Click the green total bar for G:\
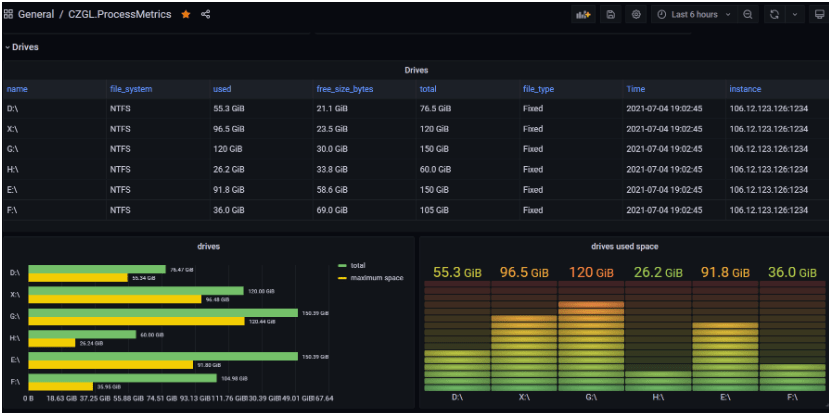The width and height of the screenshot is (829, 413). pos(163,313)
